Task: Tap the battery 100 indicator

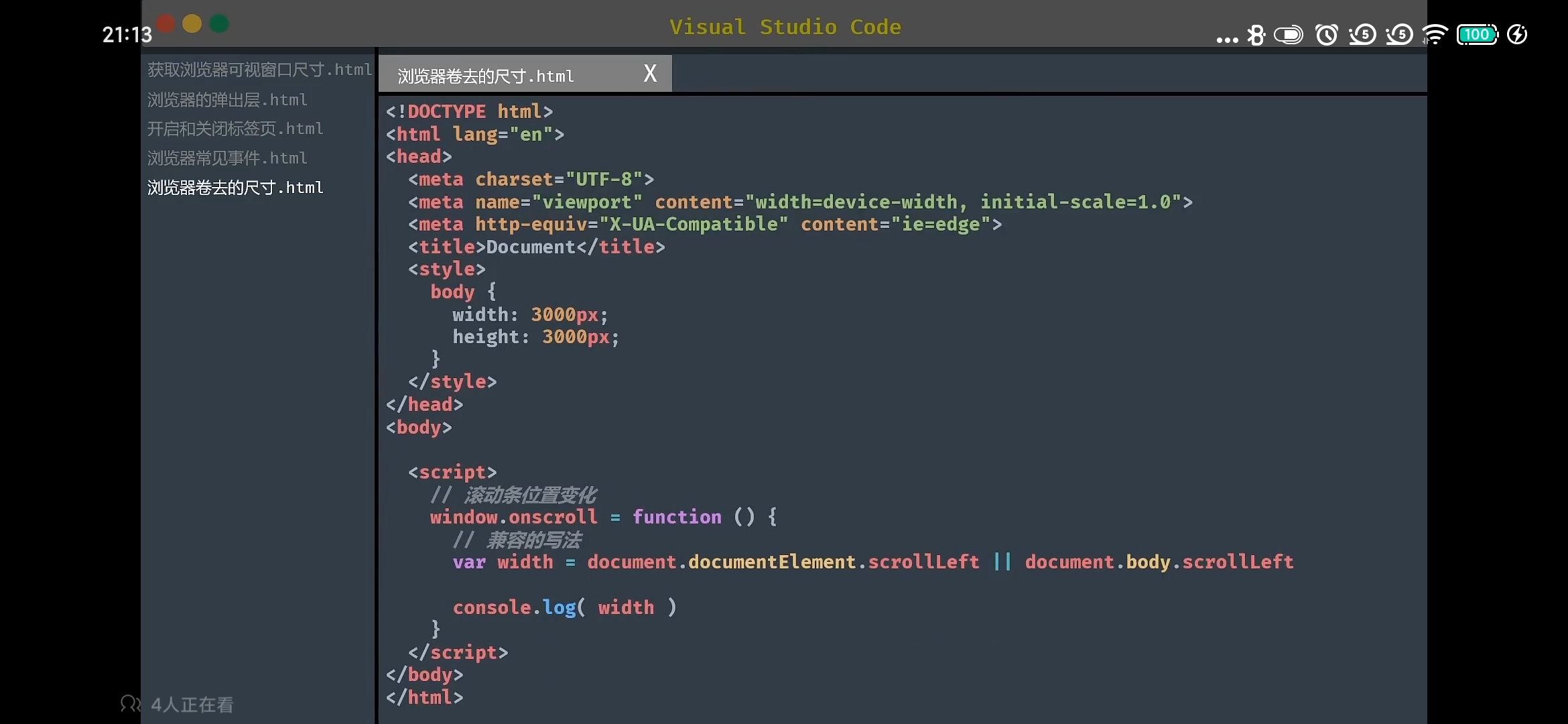Action: [x=1477, y=35]
